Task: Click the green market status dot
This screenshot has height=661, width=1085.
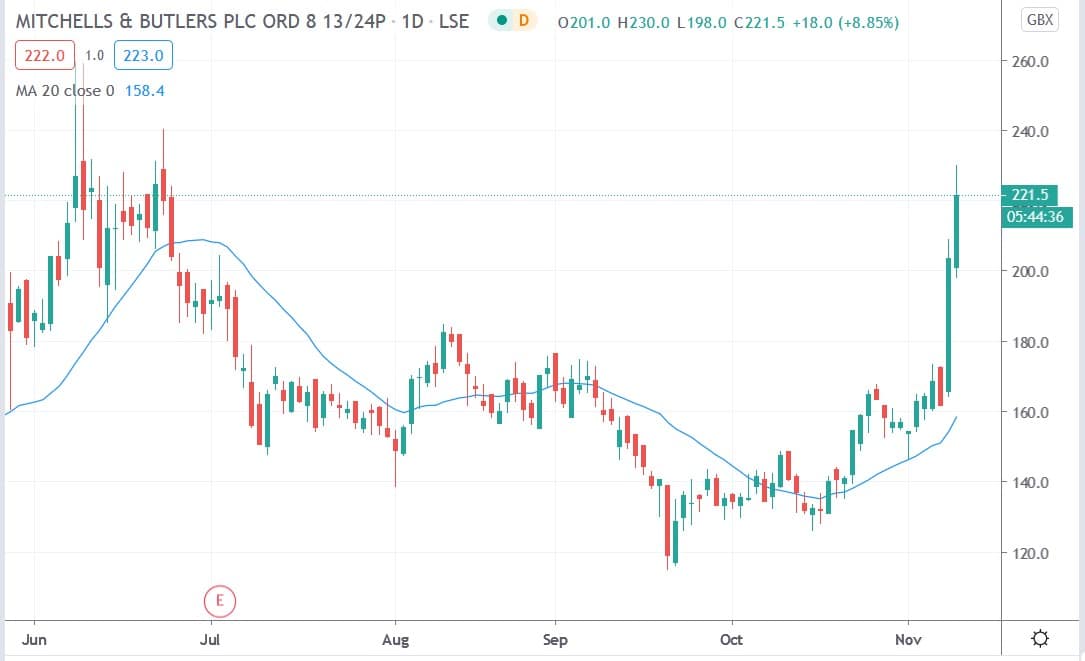Action: point(502,20)
